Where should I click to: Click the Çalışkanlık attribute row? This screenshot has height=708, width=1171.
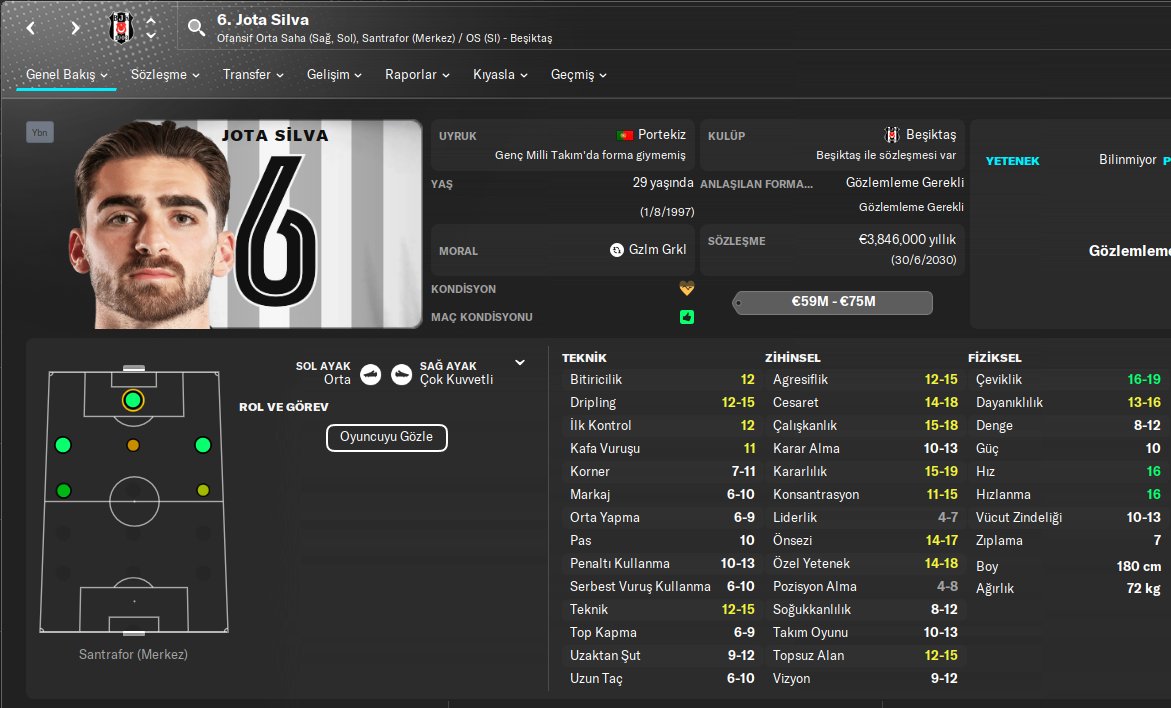point(865,426)
